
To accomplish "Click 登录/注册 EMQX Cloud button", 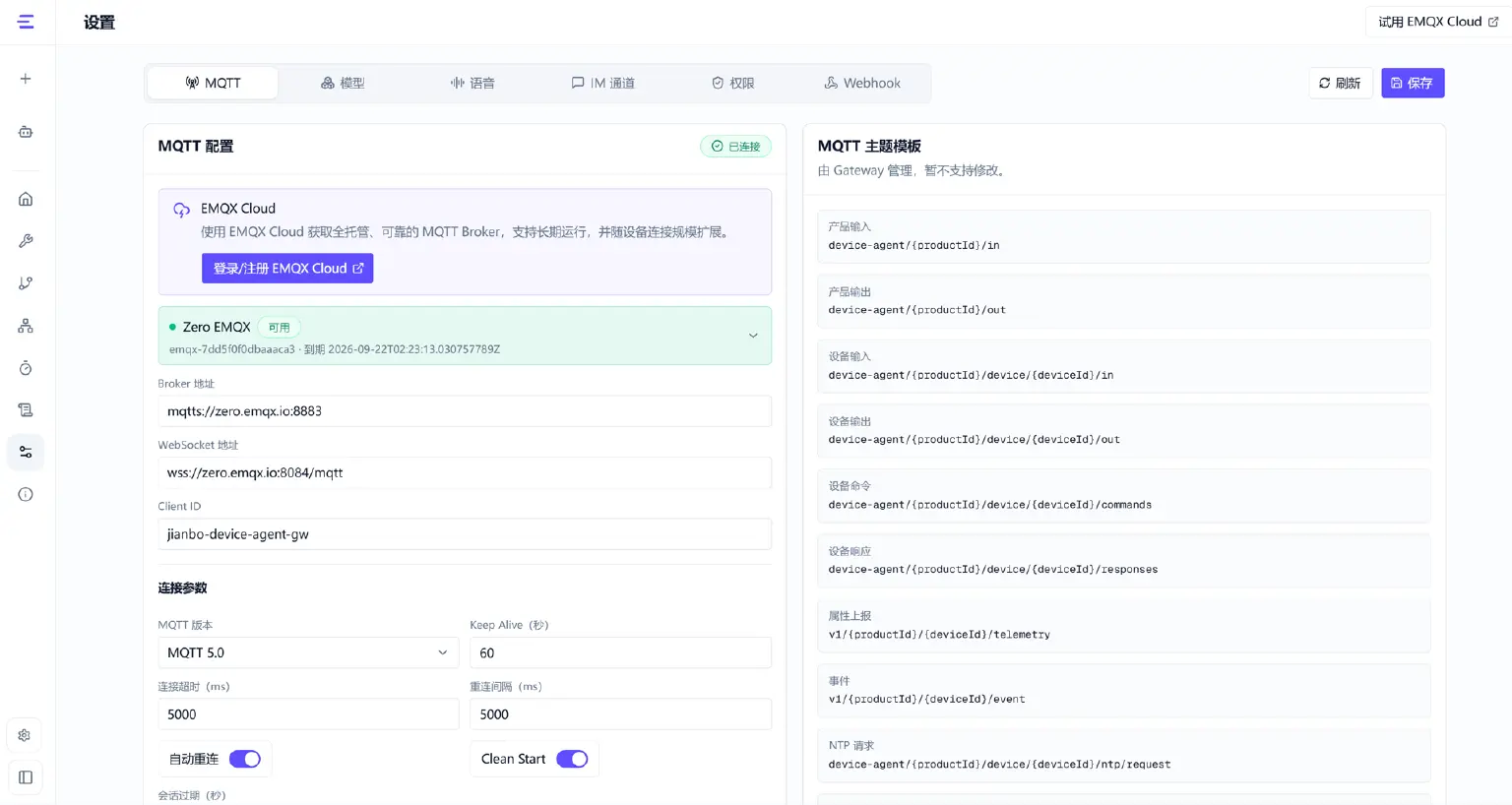I will (x=287, y=268).
